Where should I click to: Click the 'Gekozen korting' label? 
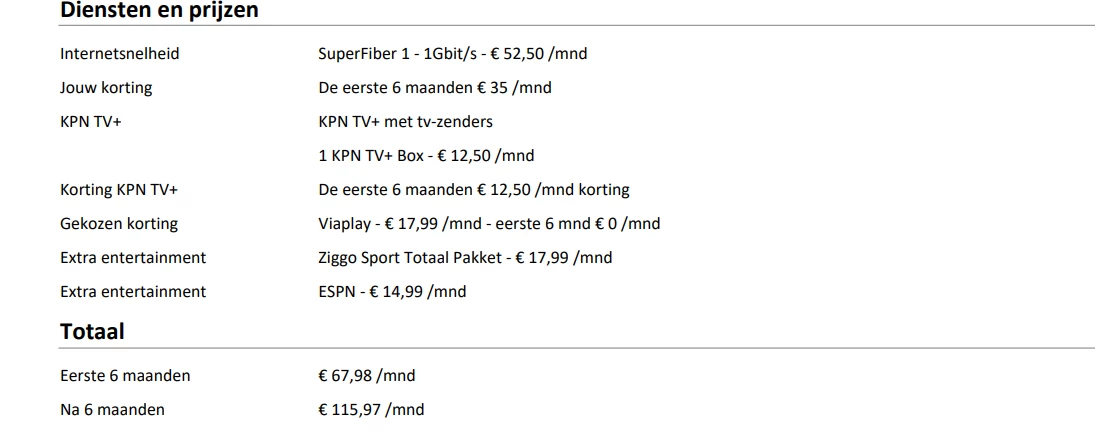pos(119,224)
